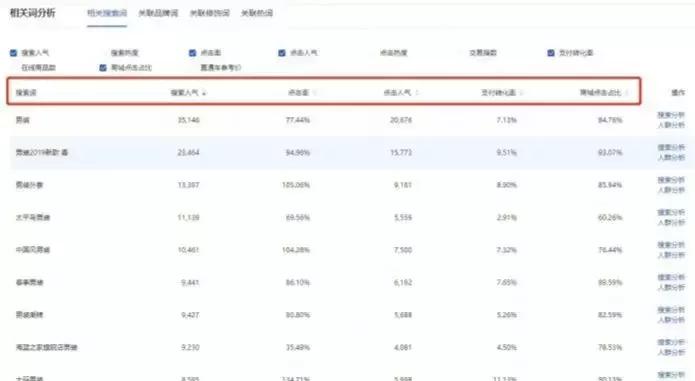This screenshot has width=695, height=381.
Task: Open 搜索分析 for the 男装外套 row
Action: 671,180
